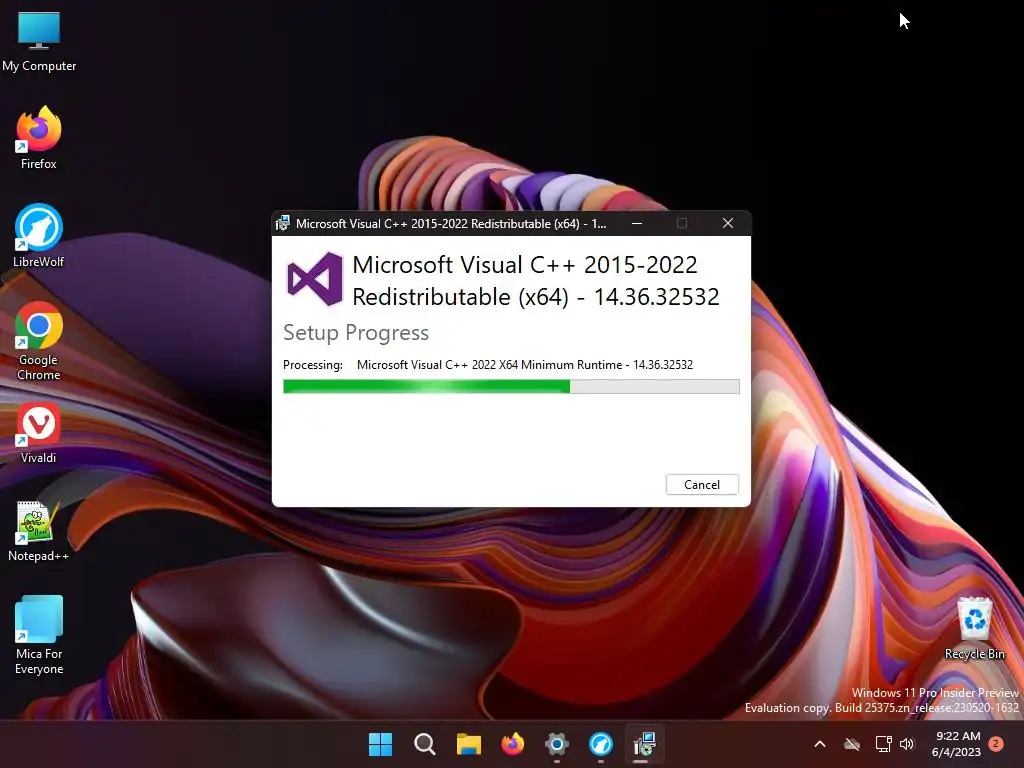
Task: Cancel the Visual C++ setup
Action: 702,485
